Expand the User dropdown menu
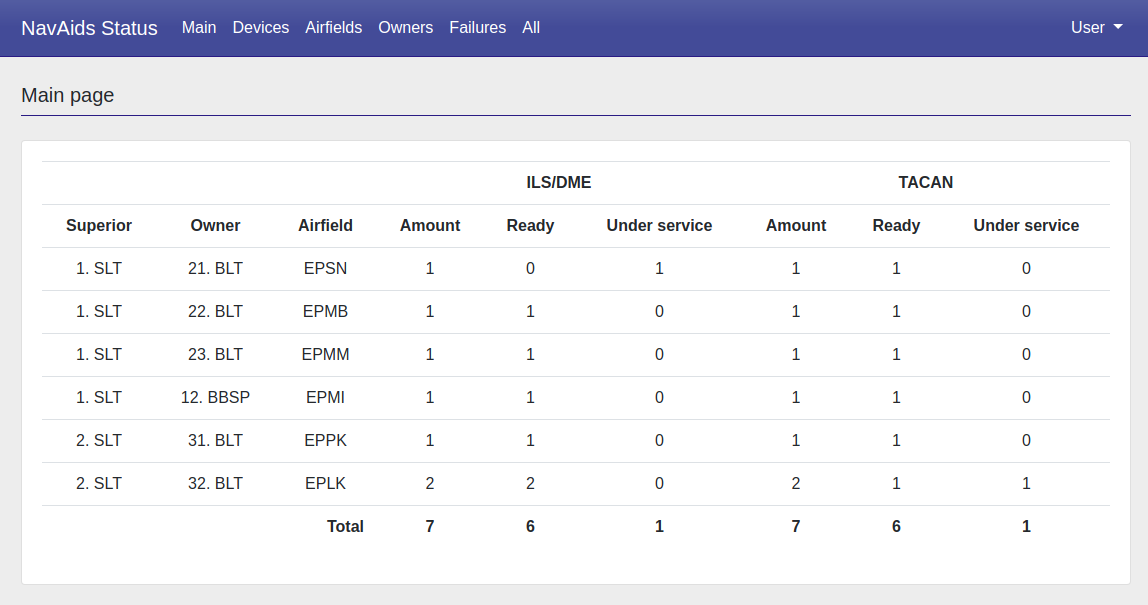The width and height of the screenshot is (1148, 605). [x=1096, y=28]
